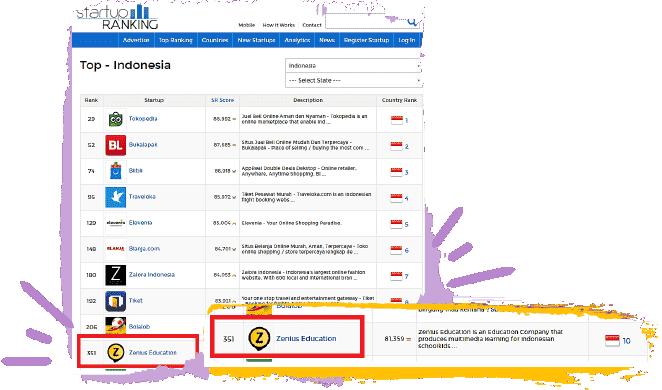Open the Indonesia country dropdown
The image size is (662, 390).
pos(353,65)
